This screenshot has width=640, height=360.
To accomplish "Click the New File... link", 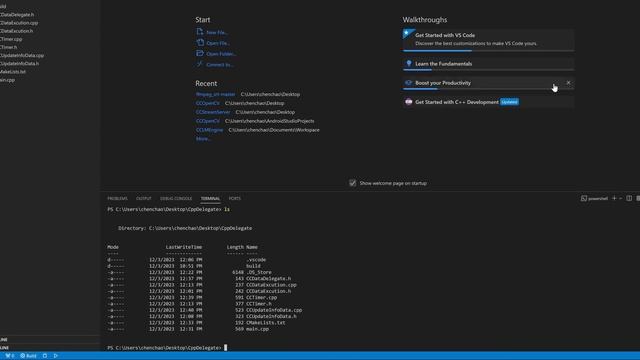I will coord(217,32).
